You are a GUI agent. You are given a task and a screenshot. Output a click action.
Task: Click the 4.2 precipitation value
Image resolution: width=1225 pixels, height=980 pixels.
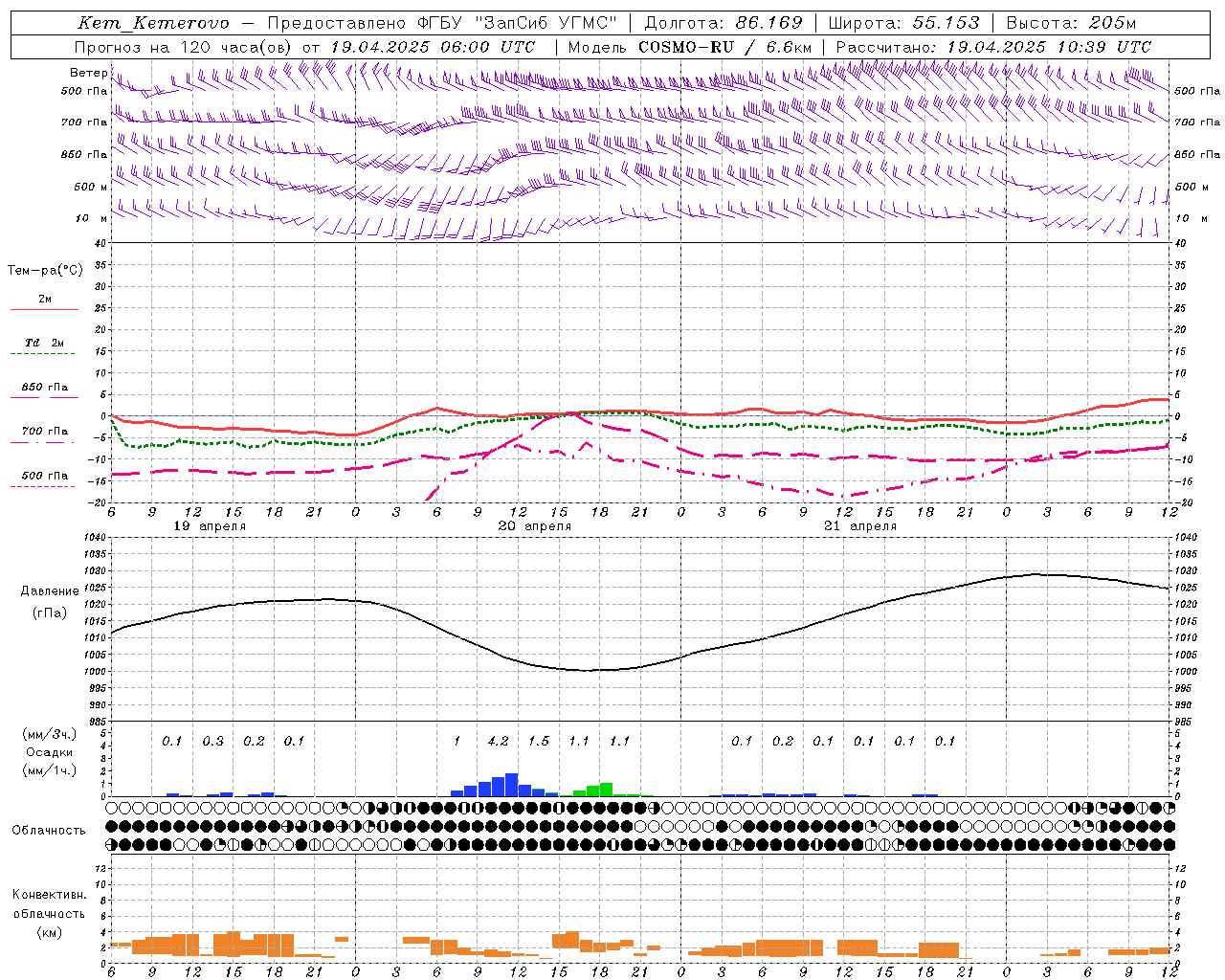pos(498,741)
